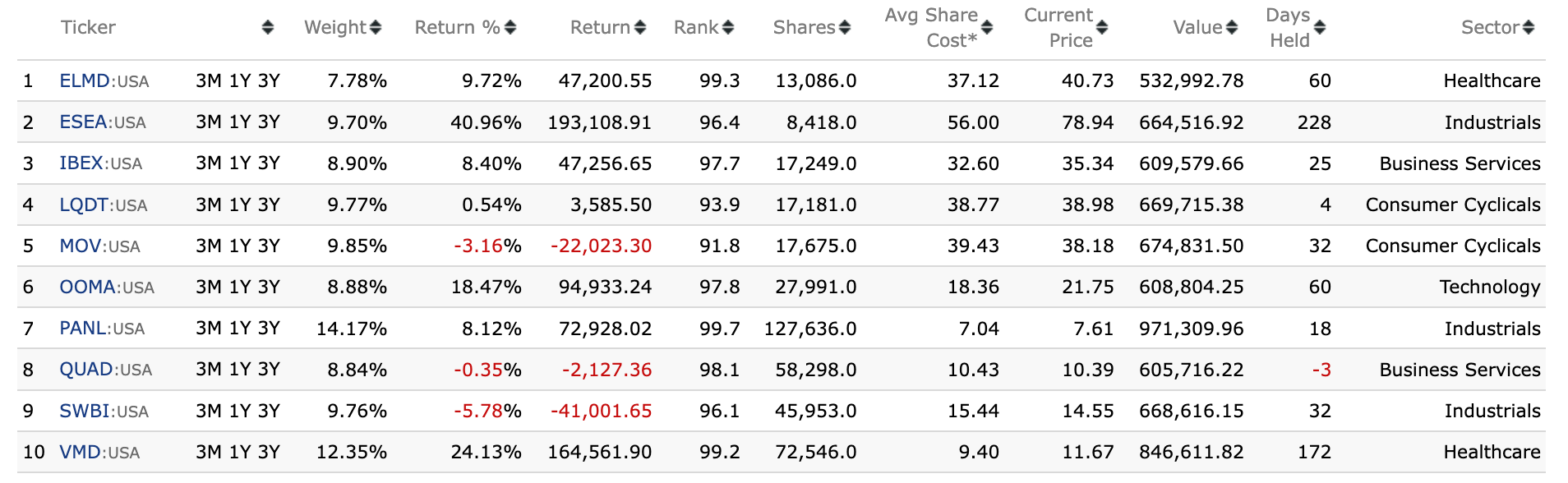Select ESEA current price 78.94
The height and width of the screenshot is (483, 1568).
pos(1088,122)
